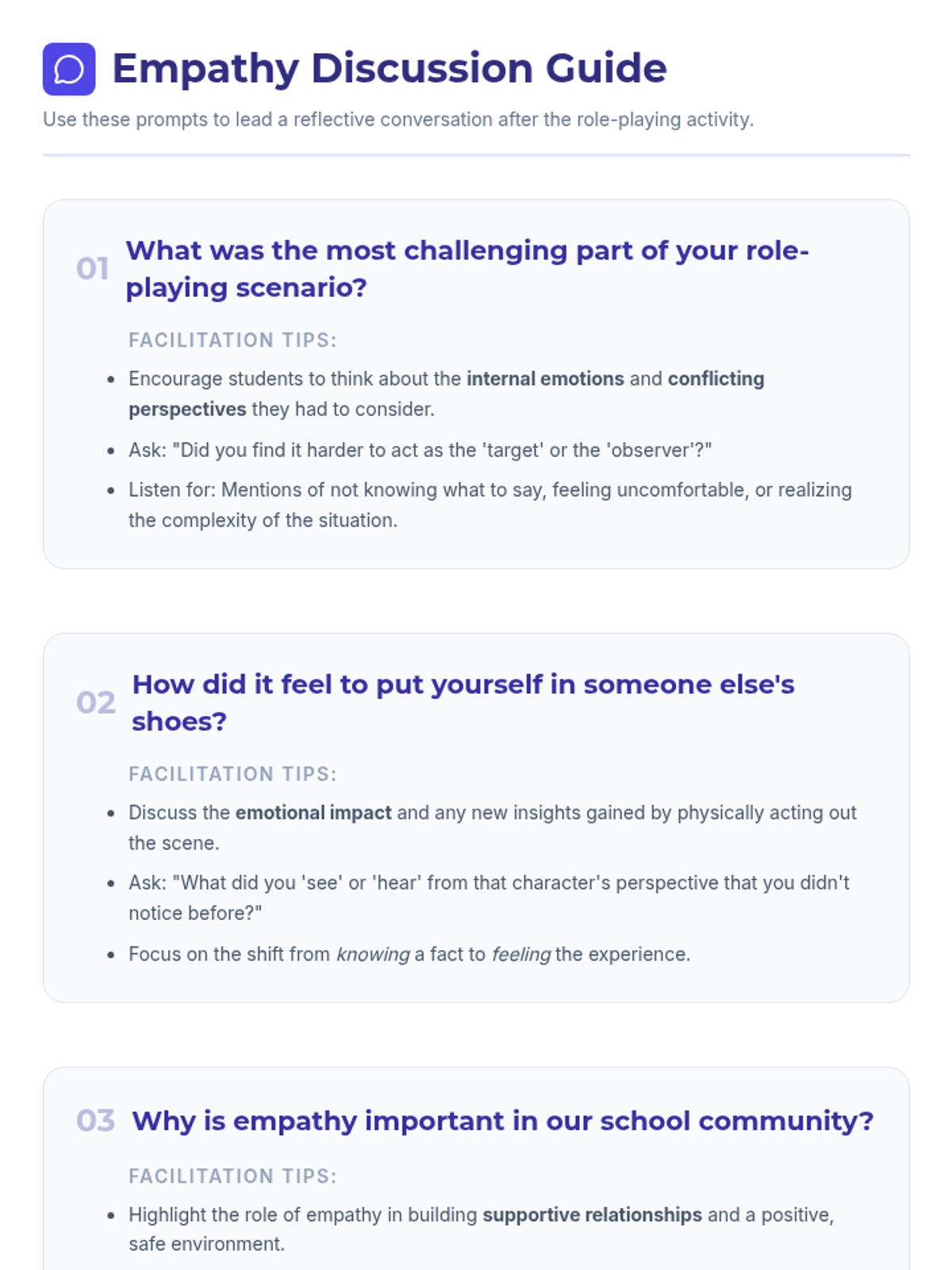Select the 'target' or 'observer' ask tip
The image size is (952, 1270).
(420, 450)
